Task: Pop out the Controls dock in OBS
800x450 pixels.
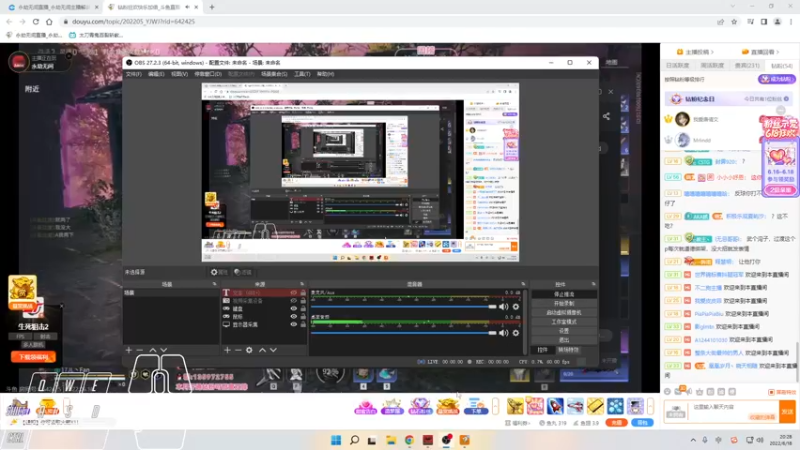Action: click(x=593, y=284)
